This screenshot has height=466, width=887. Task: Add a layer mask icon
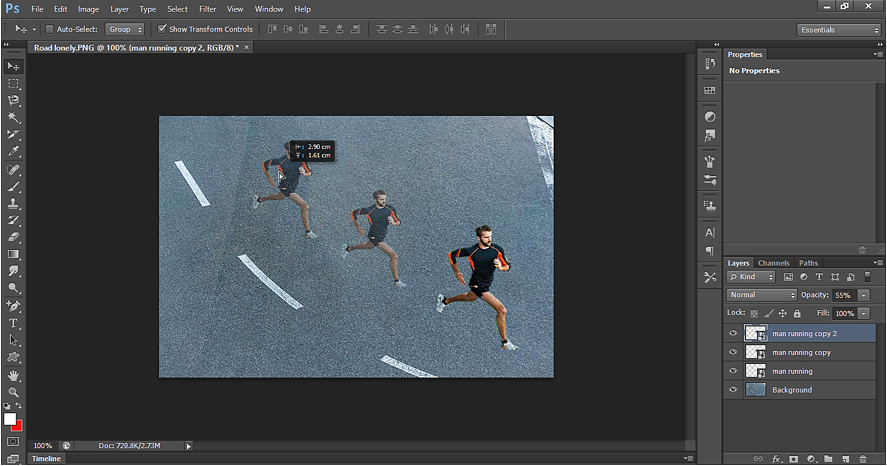794,459
